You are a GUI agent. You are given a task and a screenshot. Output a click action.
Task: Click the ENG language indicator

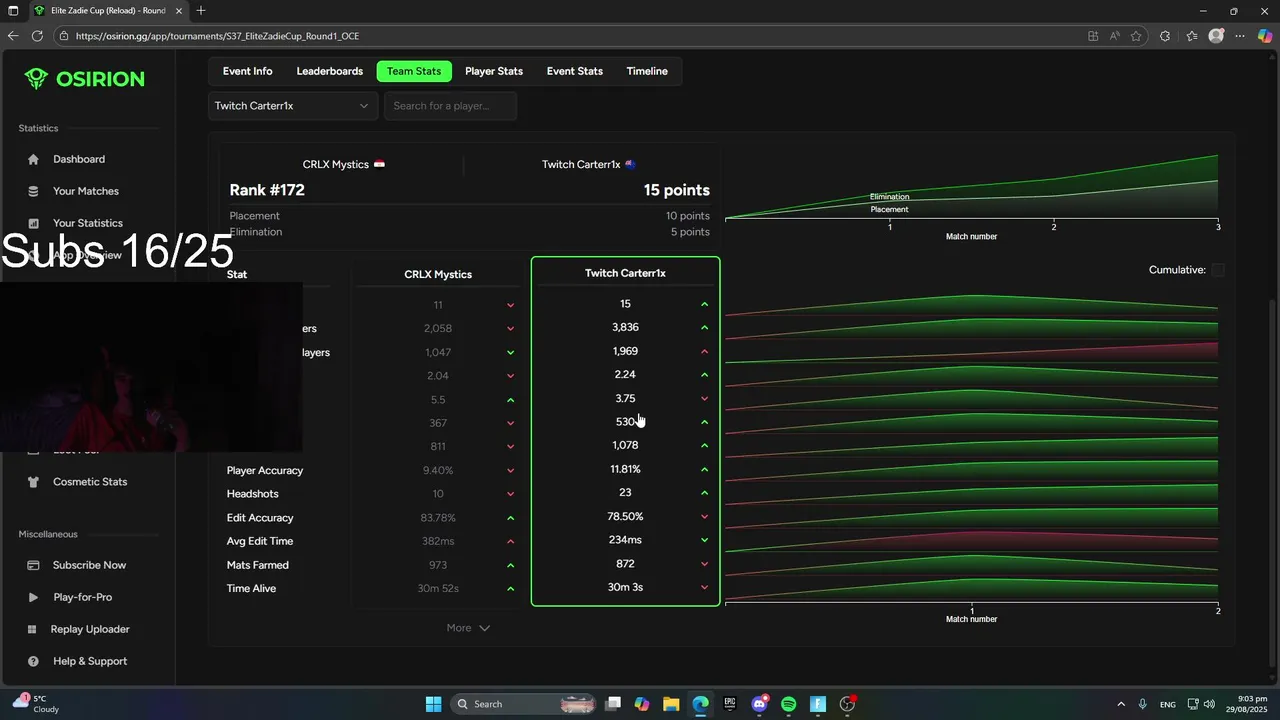1167,704
